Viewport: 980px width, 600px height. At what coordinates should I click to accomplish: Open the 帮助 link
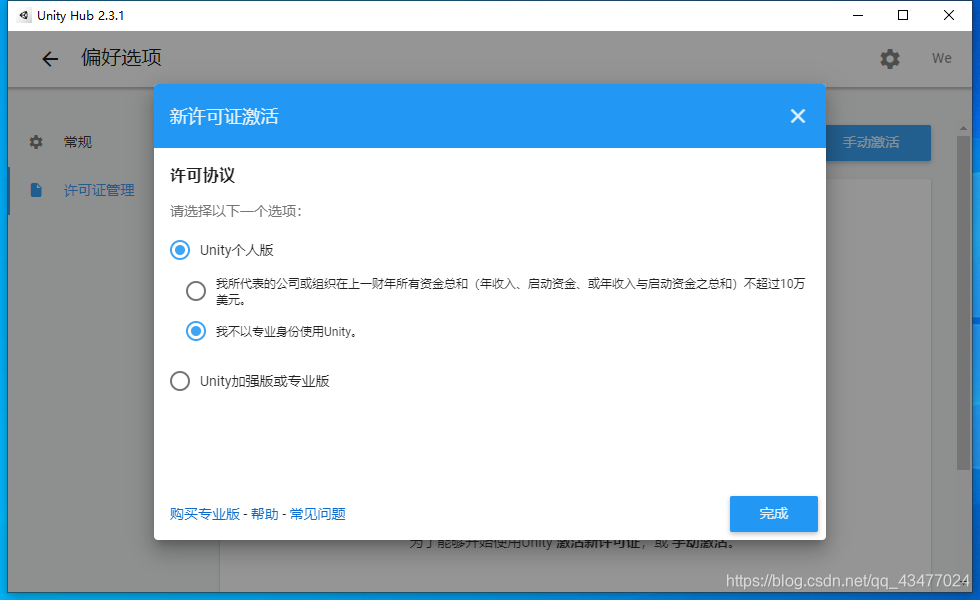[264, 514]
